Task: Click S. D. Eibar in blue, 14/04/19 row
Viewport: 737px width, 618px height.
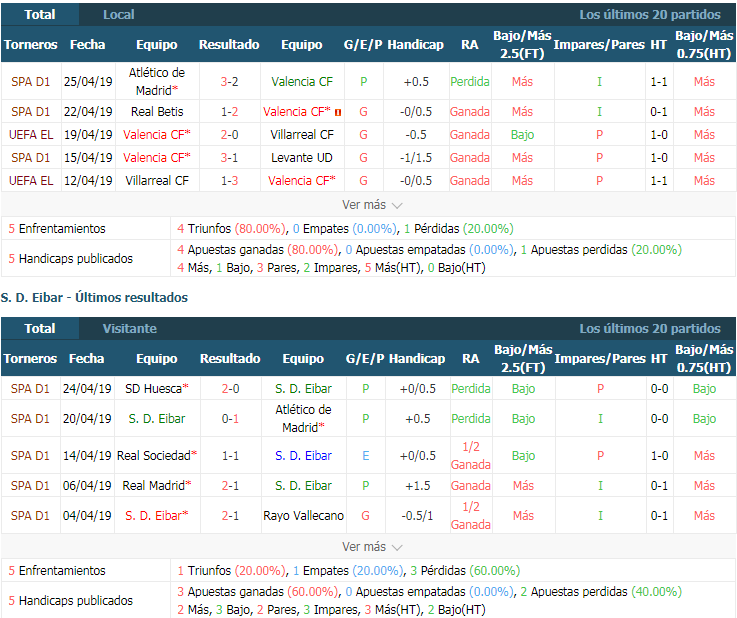Action: click(x=303, y=455)
